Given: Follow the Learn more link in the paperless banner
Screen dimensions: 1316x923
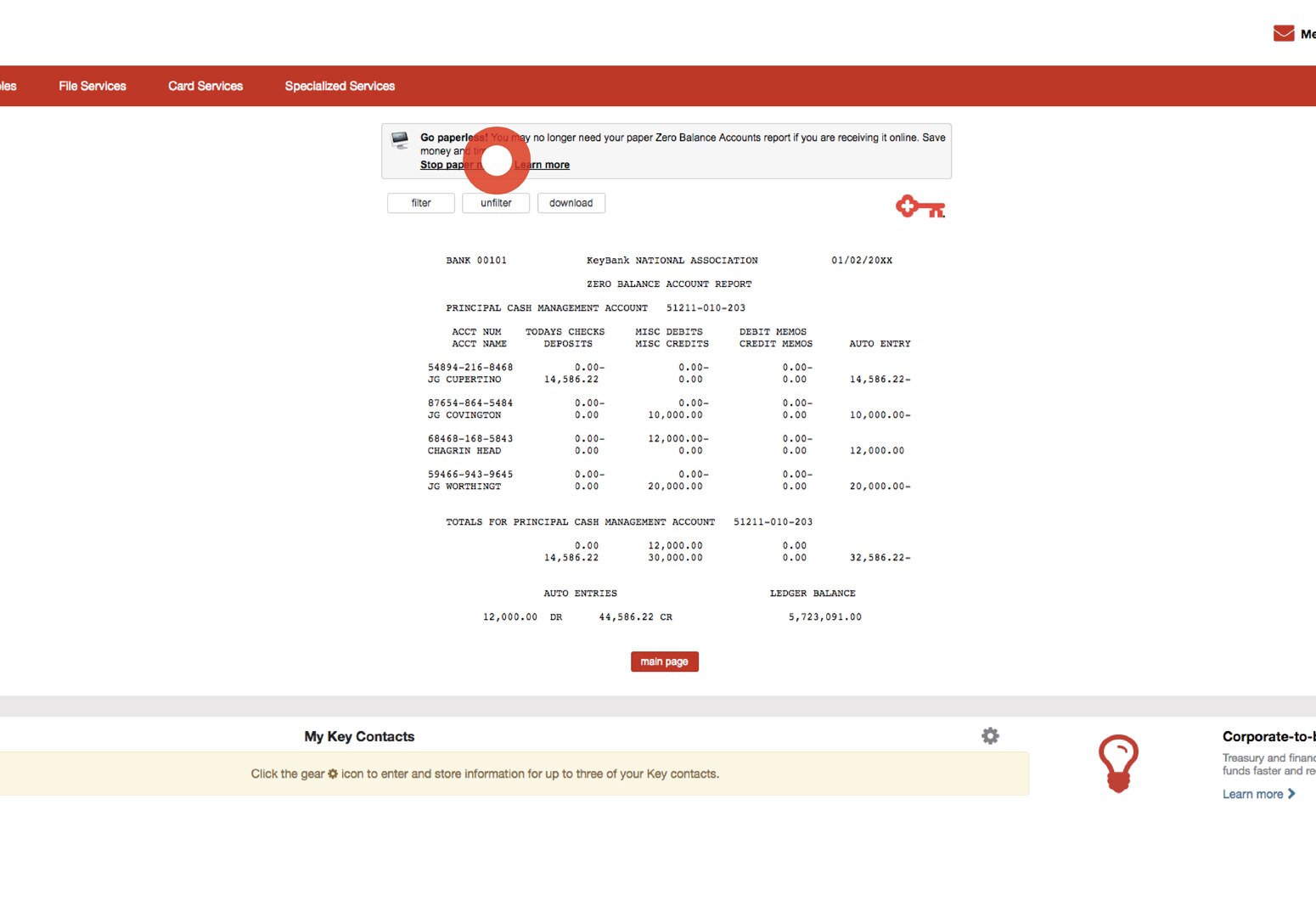Looking at the screenshot, I should click(543, 164).
